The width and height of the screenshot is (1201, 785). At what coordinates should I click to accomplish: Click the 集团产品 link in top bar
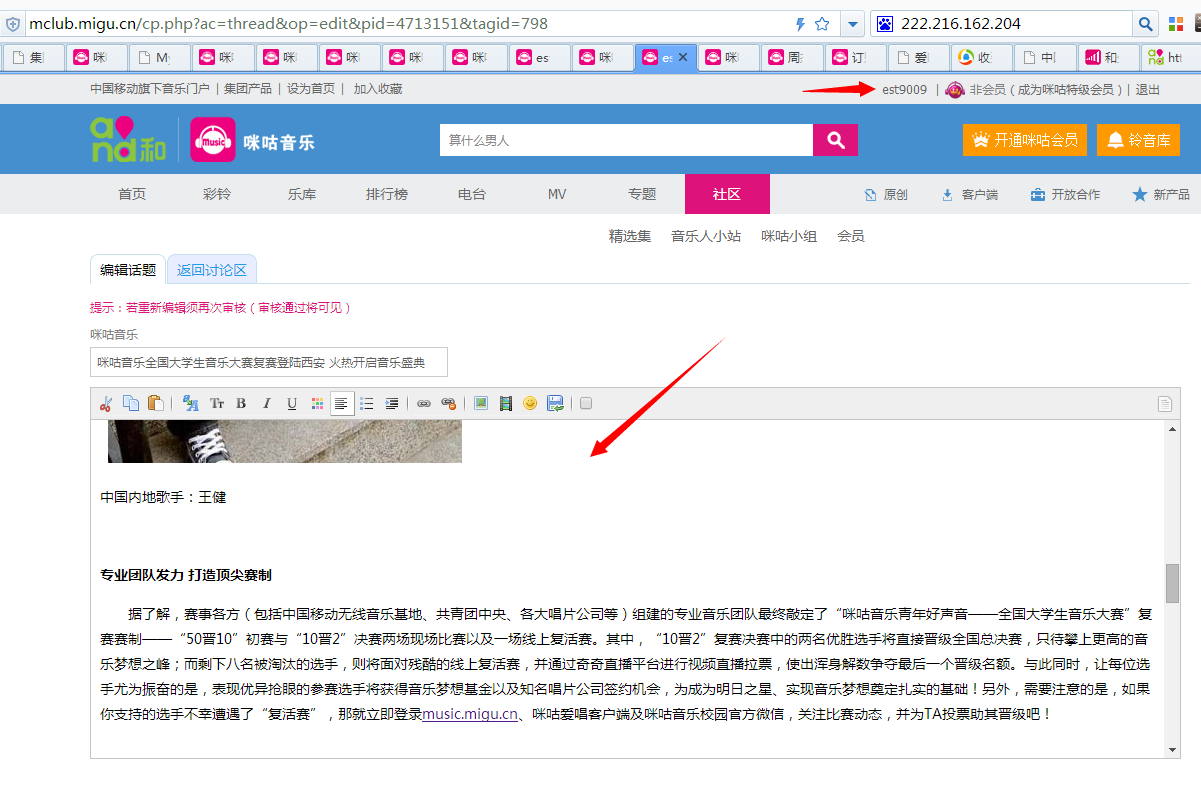click(247, 89)
